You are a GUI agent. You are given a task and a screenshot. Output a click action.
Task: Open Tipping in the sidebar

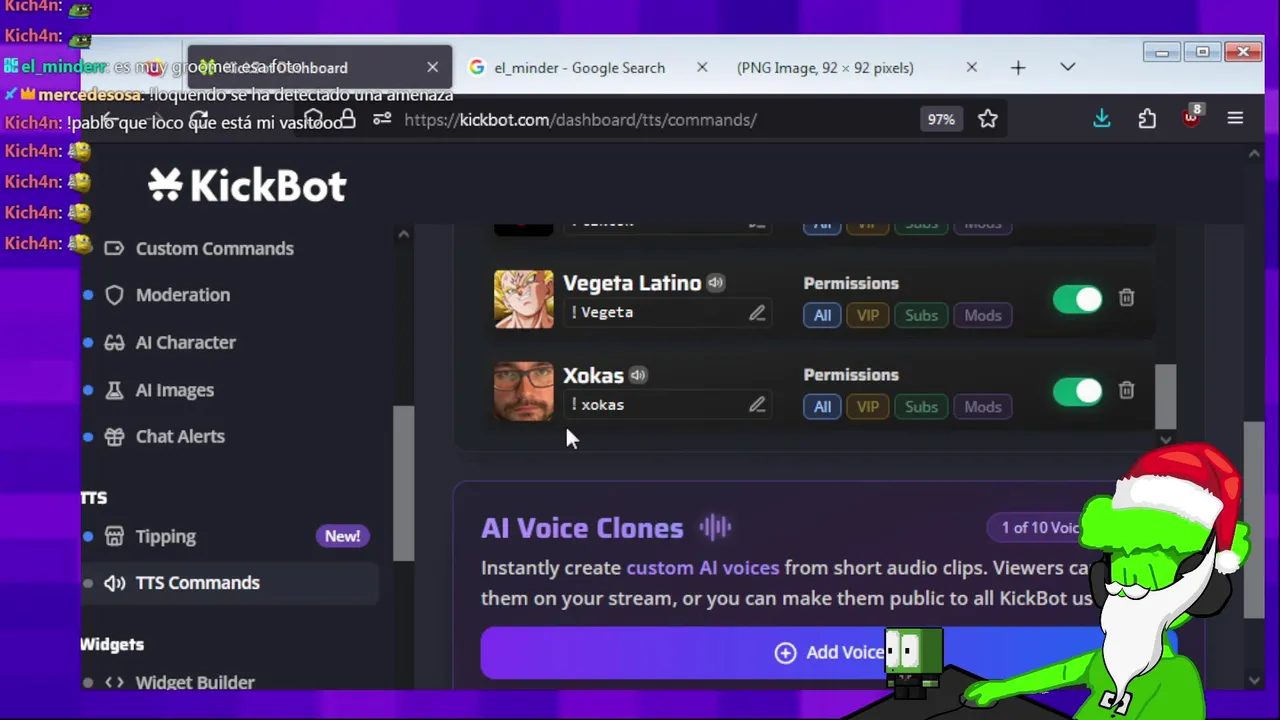(x=166, y=536)
